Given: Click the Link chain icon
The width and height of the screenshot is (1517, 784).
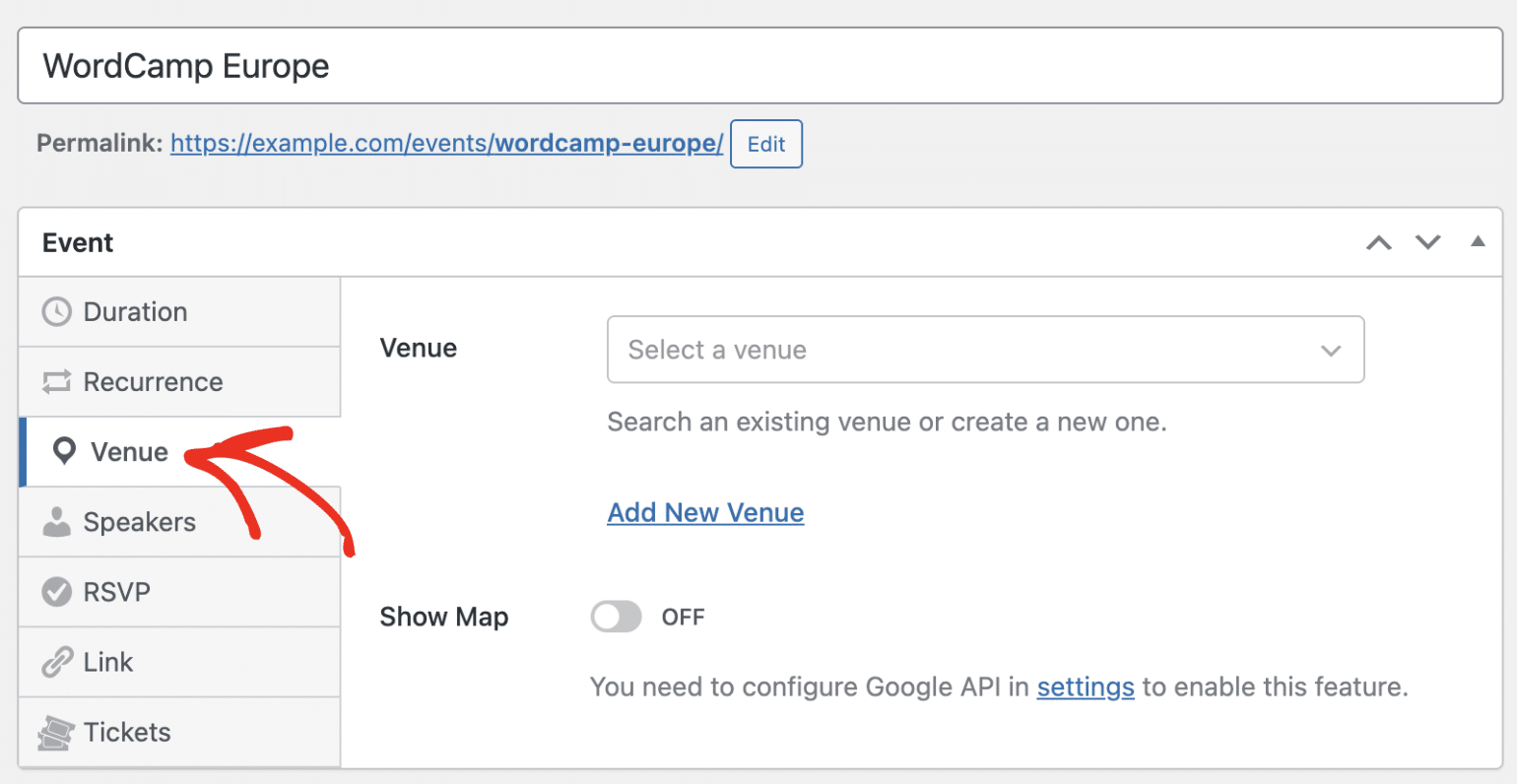Looking at the screenshot, I should click(x=57, y=662).
